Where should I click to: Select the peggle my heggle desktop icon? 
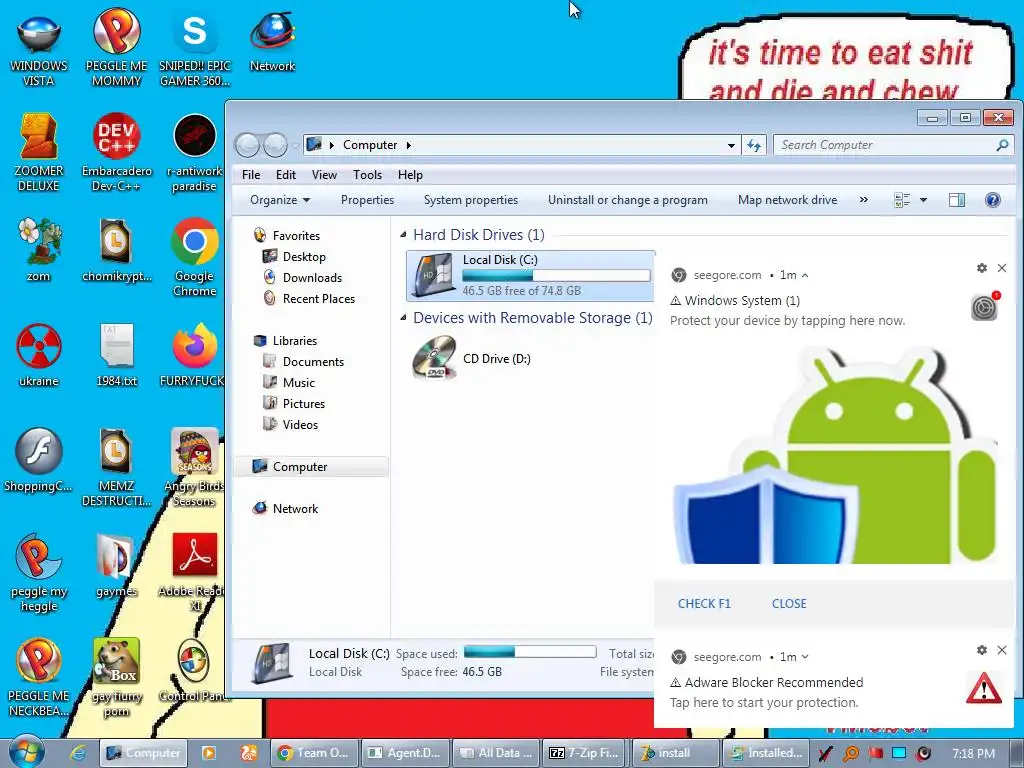point(39,573)
